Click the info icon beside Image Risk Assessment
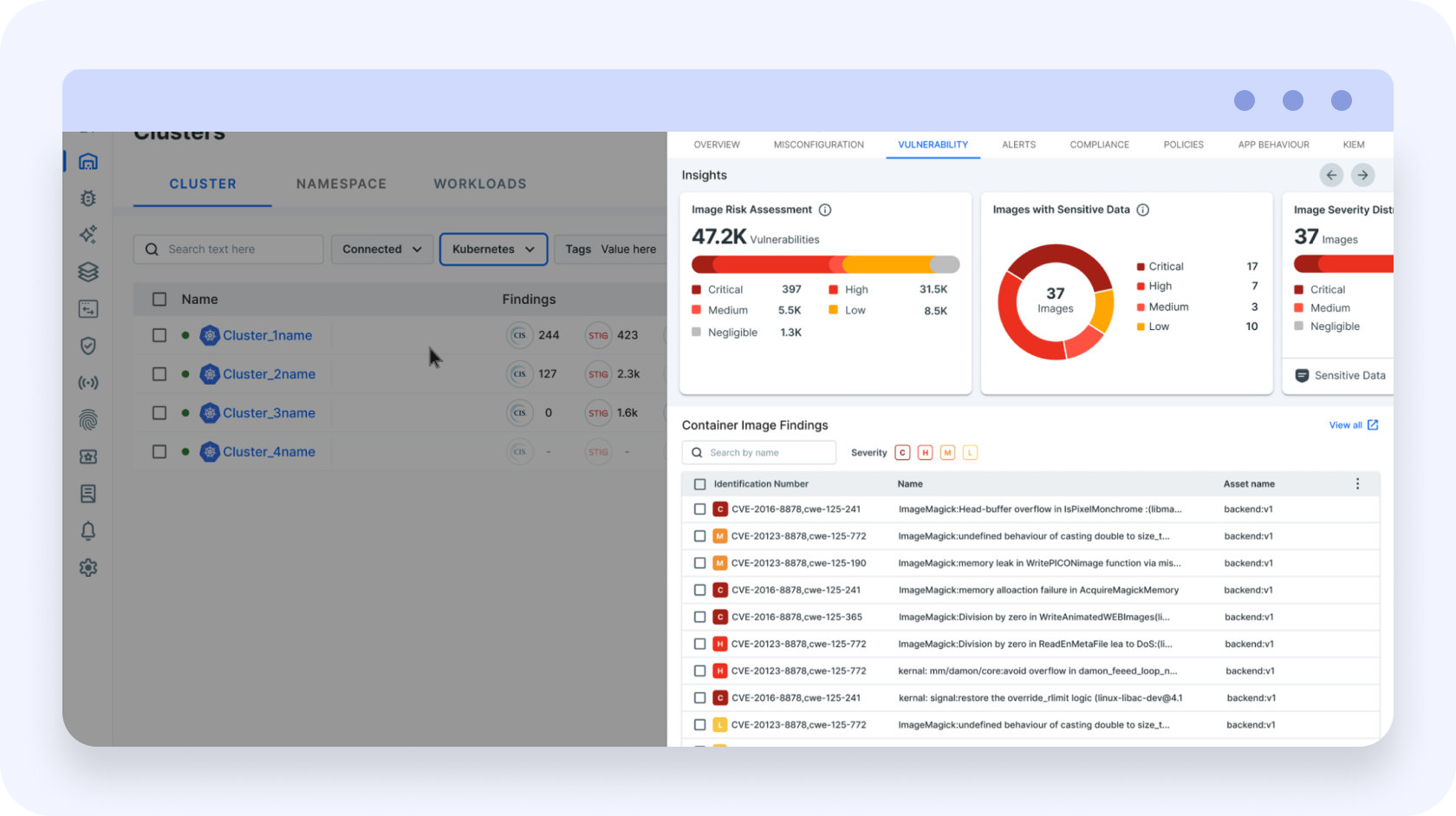The width and height of the screenshot is (1456, 816). tap(825, 210)
